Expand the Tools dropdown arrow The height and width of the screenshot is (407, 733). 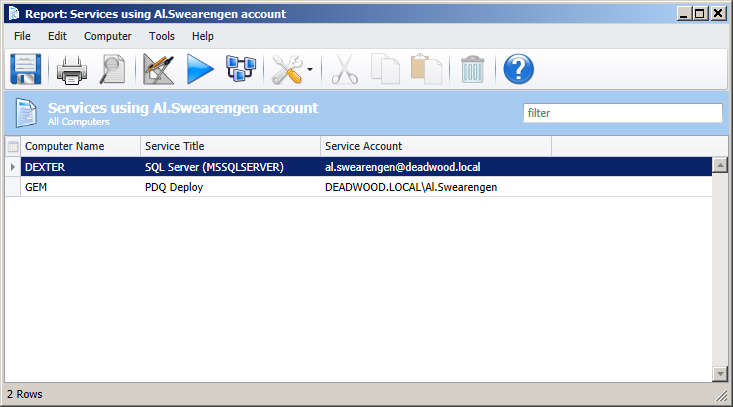pyautogui.click(x=310, y=70)
